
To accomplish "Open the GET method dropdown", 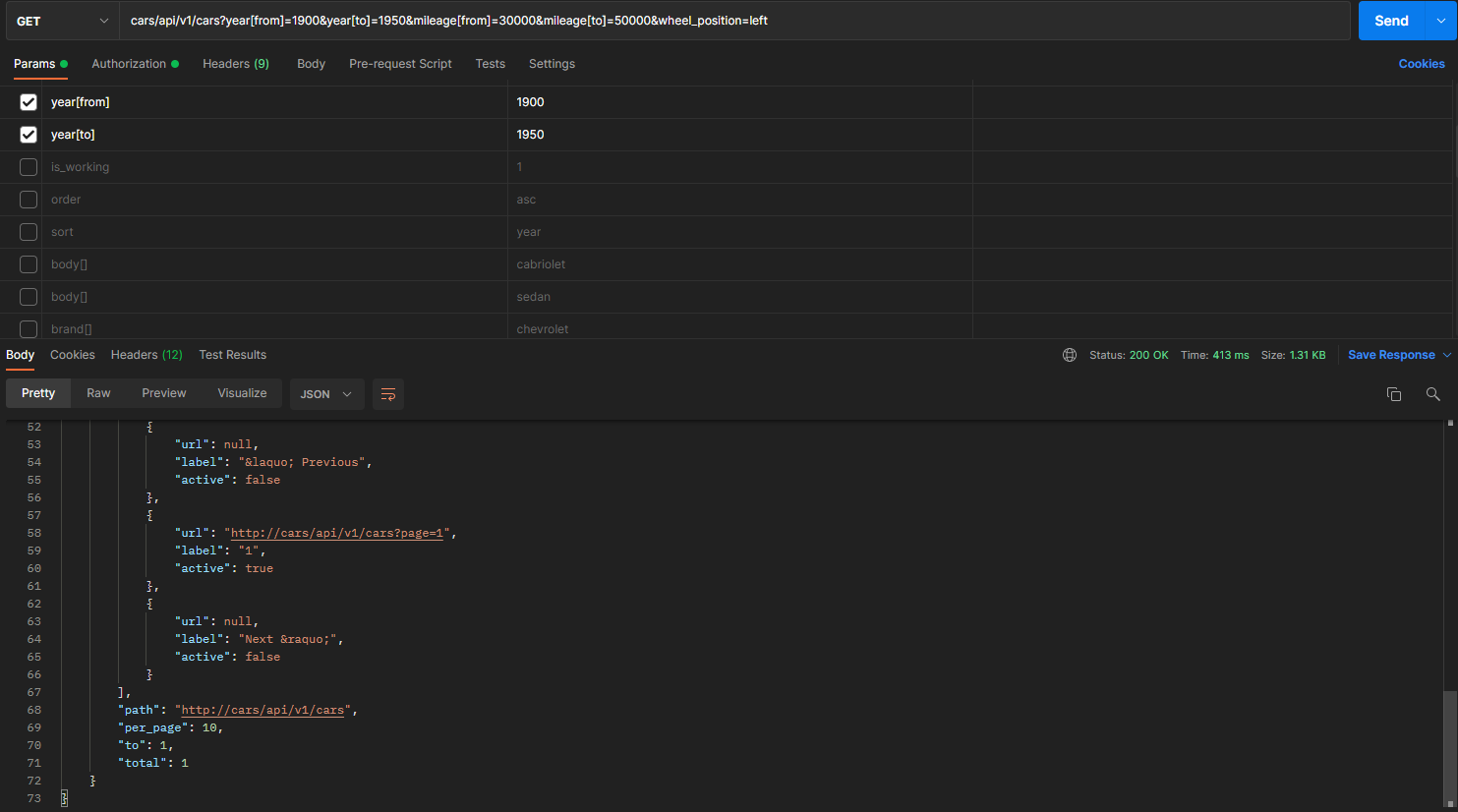I will [62, 21].
